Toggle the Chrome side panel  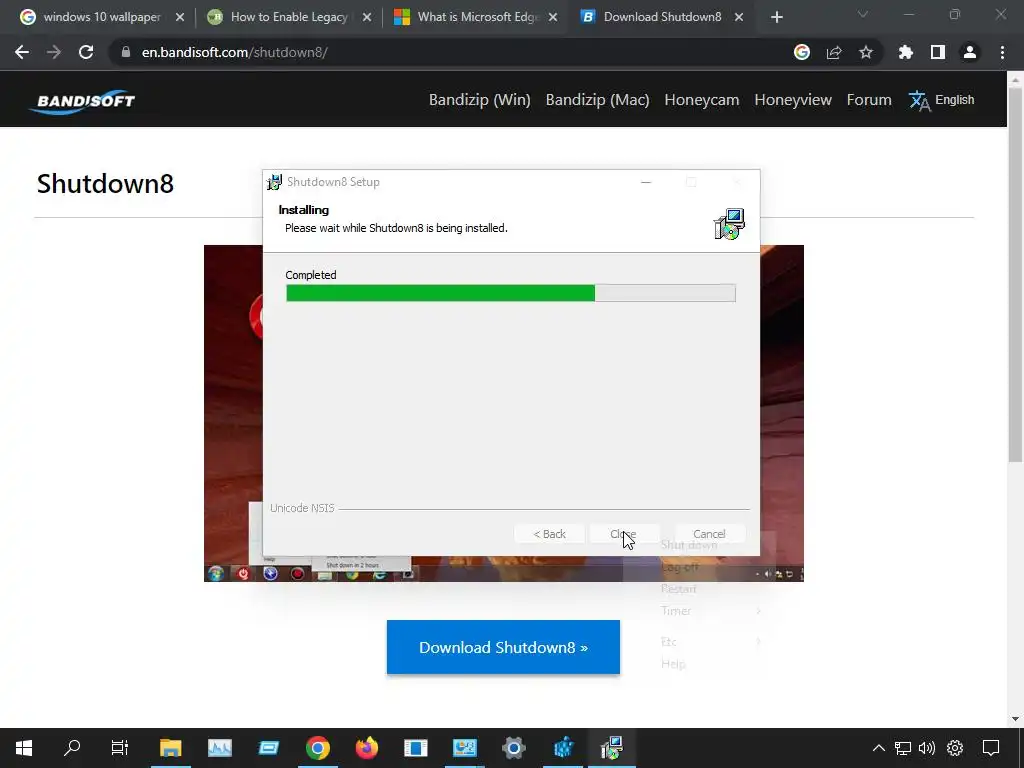click(938, 52)
